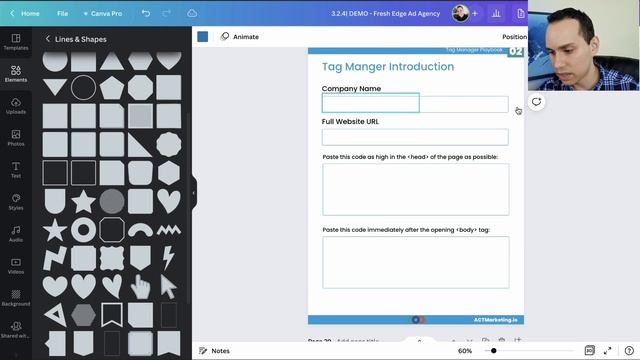640x360 pixels.
Task: Click the 60% zoom level
Action: point(465,351)
